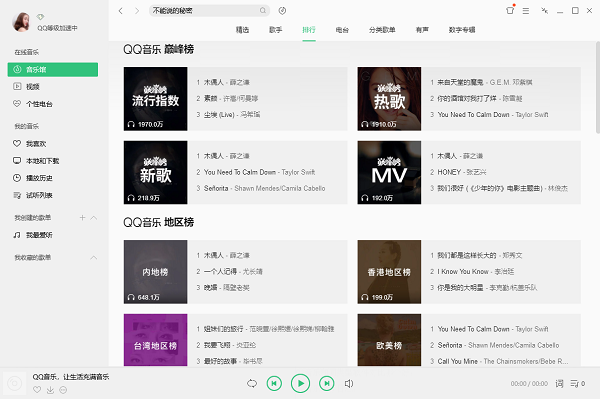Click song 尘埃 (Live) in 流行指数
The height and width of the screenshot is (399, 600).
tap(219, 115)
